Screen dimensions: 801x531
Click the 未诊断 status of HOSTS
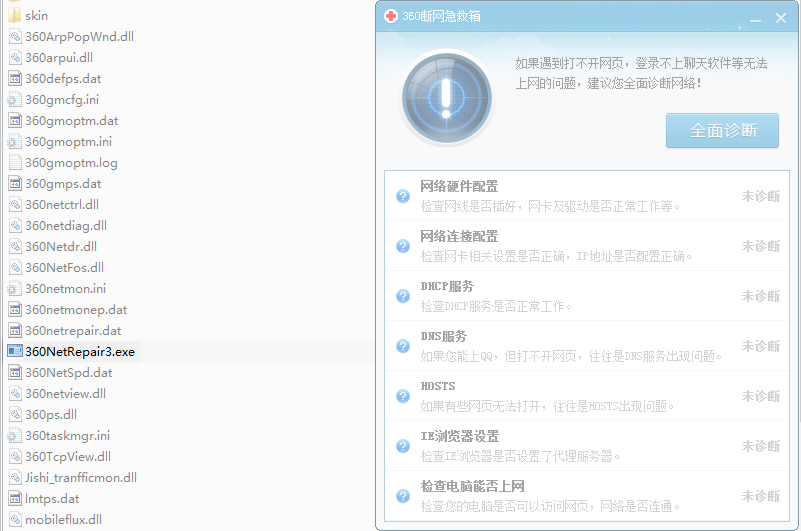pos(760,396)
